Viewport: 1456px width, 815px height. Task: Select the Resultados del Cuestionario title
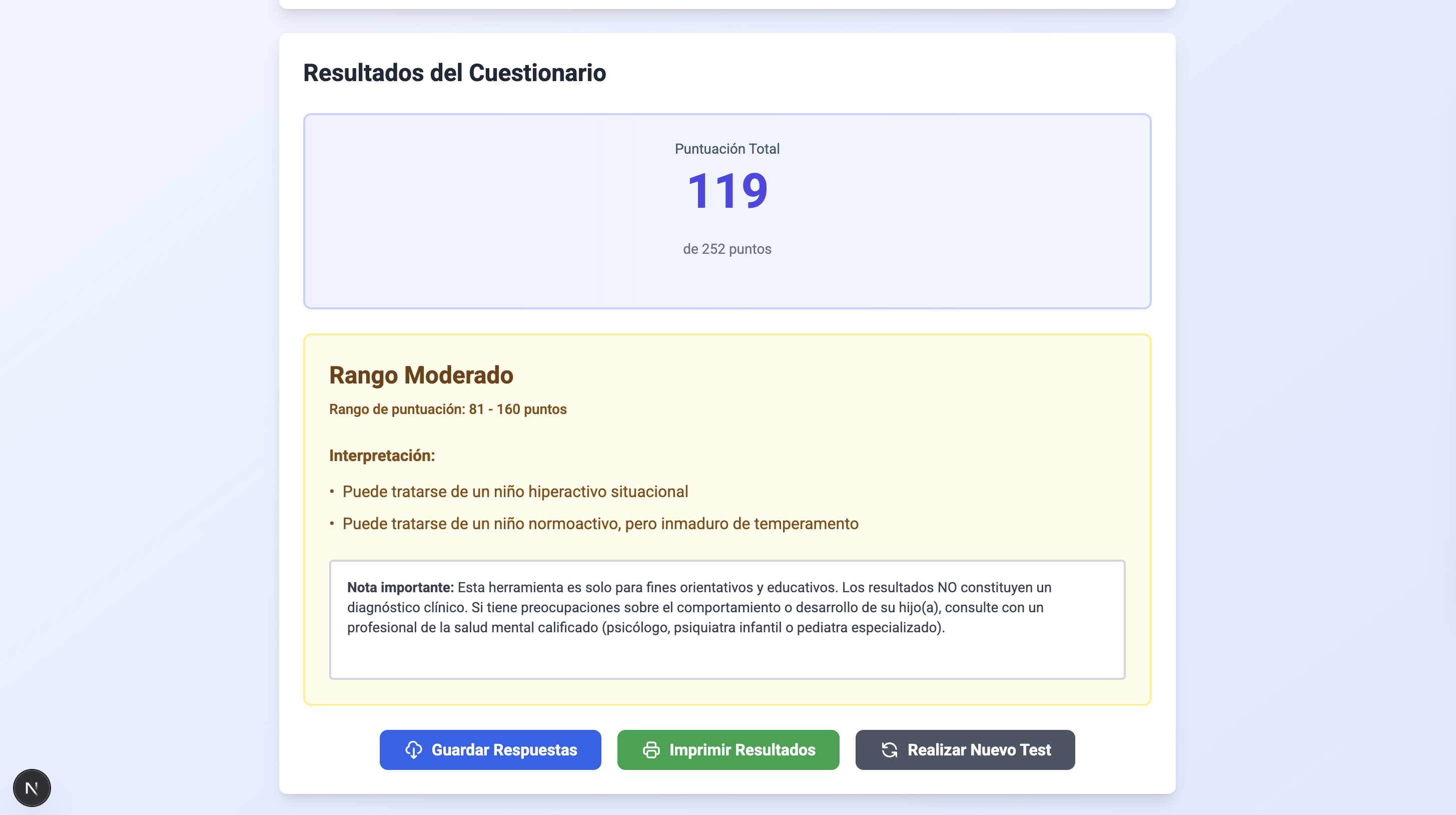tap(455, 72)
